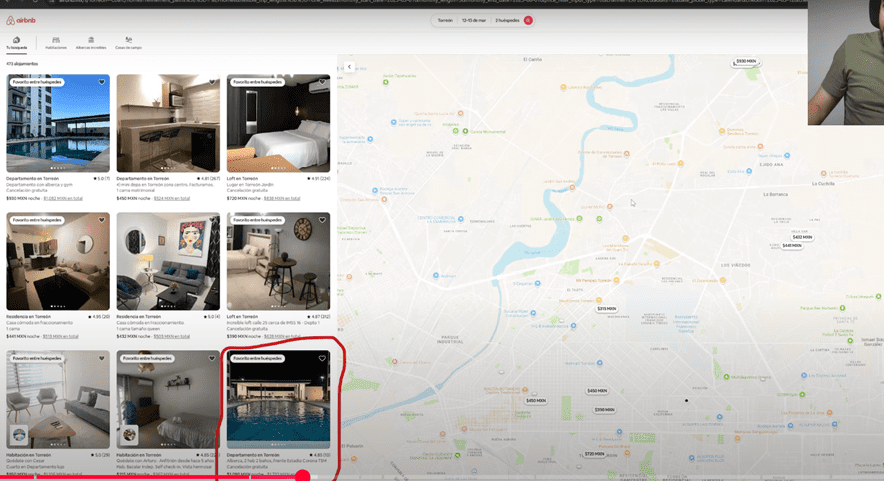Image resolution: width=884 pixels, height=481 pixels.
Task: Select the Casas de campo category icon
Action: pyautogui.click(x=128, y=43)
